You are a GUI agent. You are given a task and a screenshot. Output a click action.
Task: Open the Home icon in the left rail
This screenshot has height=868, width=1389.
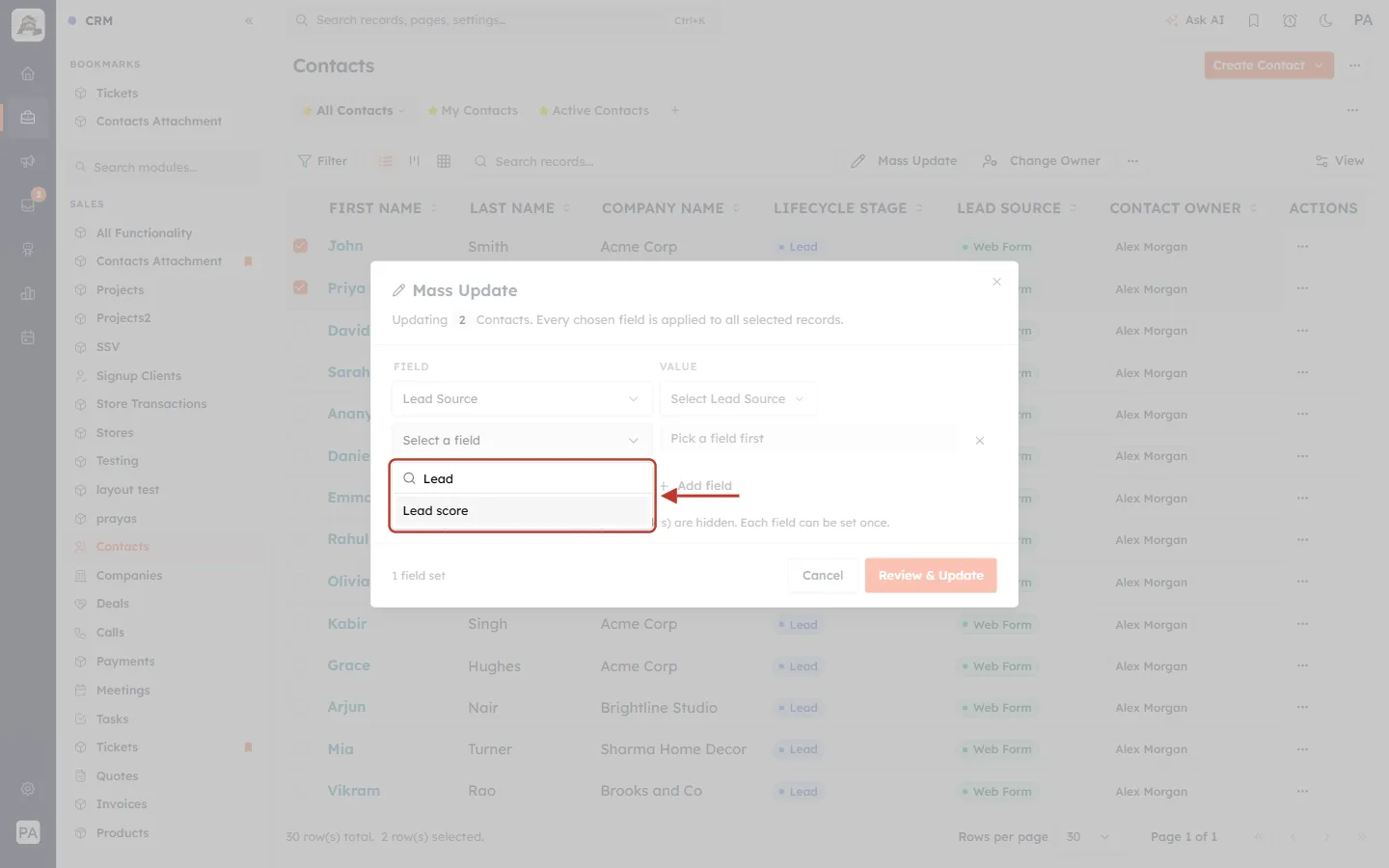coord(28,73)
